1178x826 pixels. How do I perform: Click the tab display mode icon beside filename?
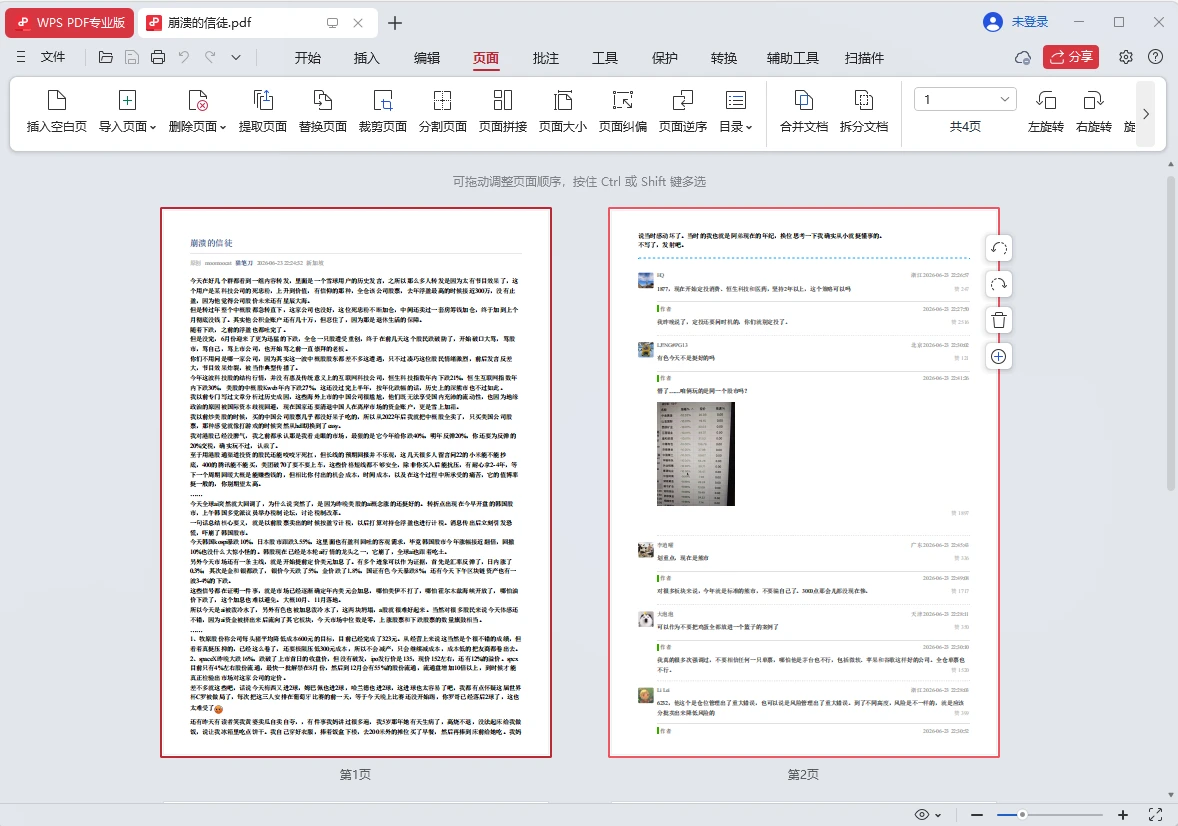pos(332,23)
